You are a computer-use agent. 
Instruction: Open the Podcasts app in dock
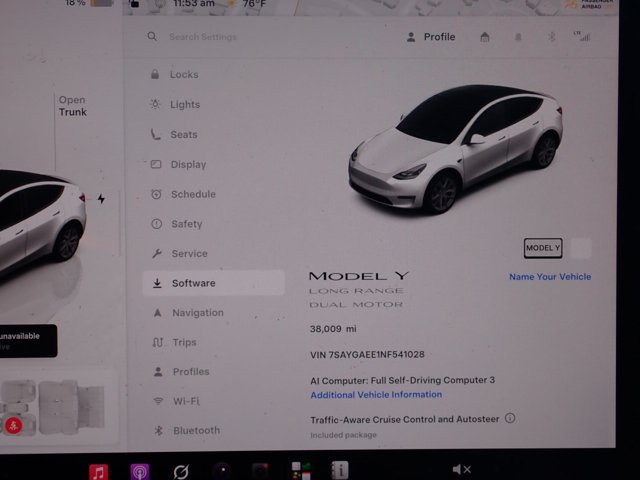tap(140, 472)
